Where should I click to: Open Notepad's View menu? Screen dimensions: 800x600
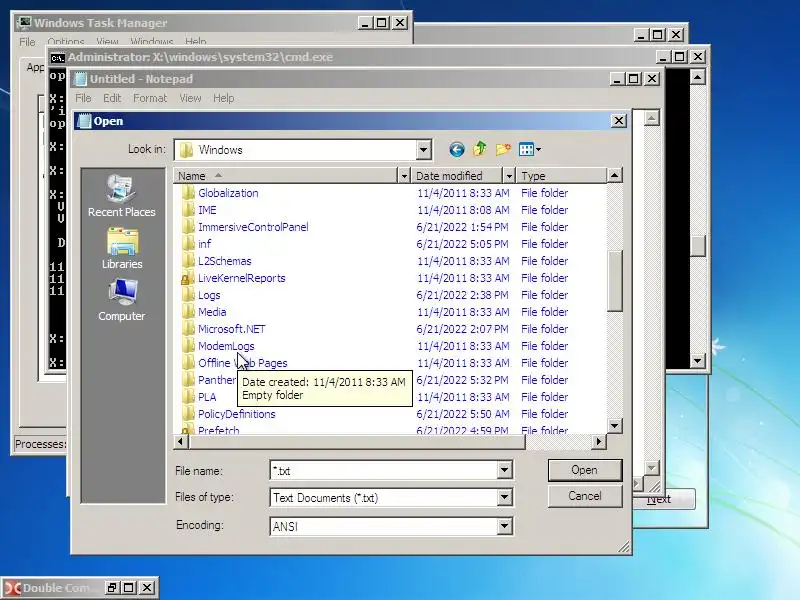tap(190, 98)
